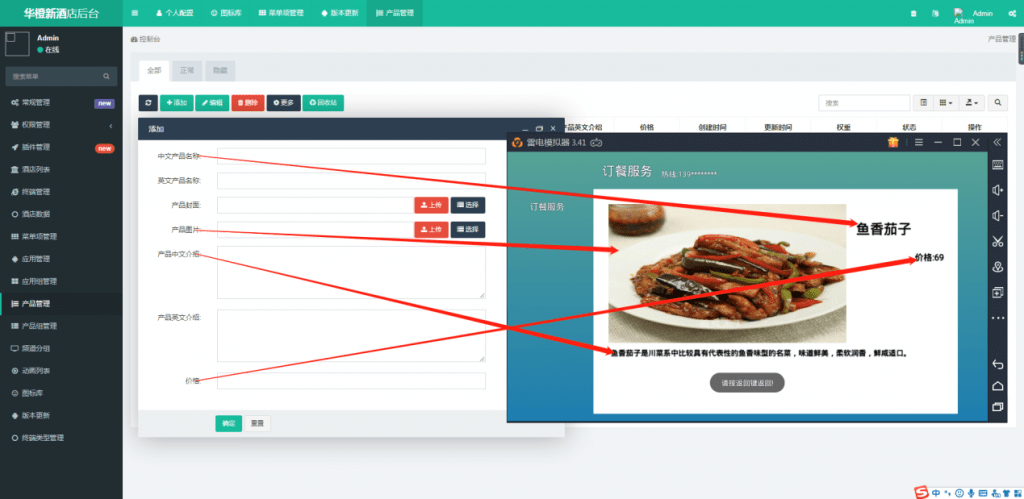Click the emulator scissors screenshot icon
Viewport: 1024px width, 499px height.
click(997, 241)
